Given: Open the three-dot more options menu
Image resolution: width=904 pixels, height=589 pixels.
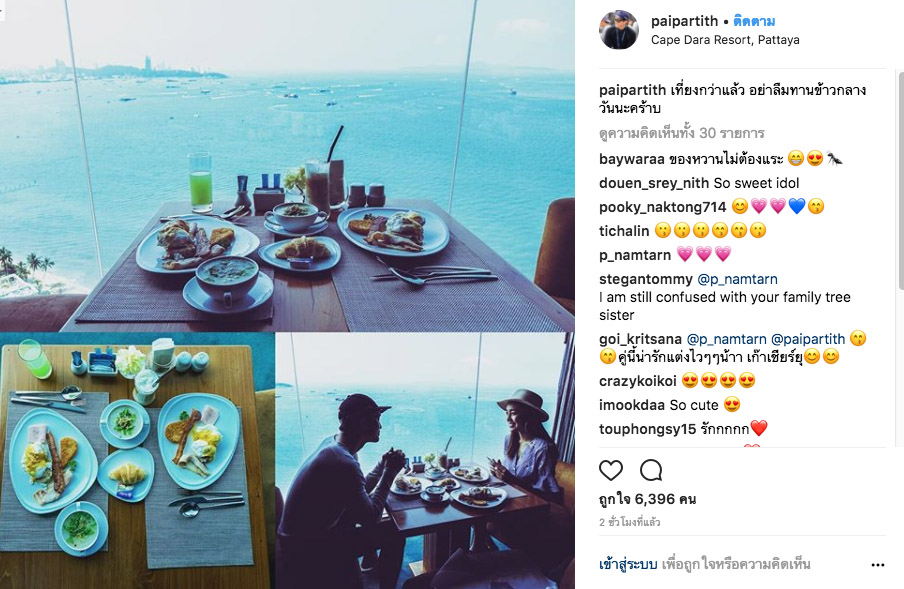Looking at the screenshot, I should [x=877, y=565].
